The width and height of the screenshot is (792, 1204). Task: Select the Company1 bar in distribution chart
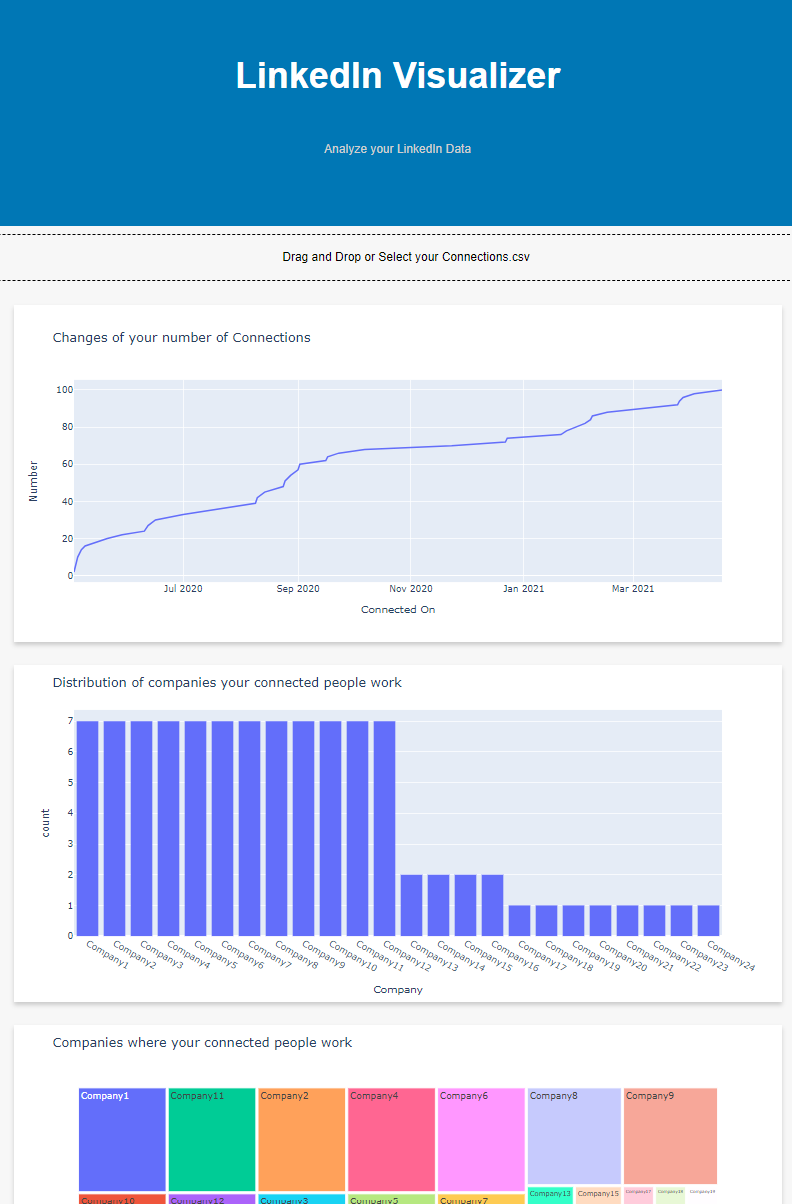(x=88, y=828)
